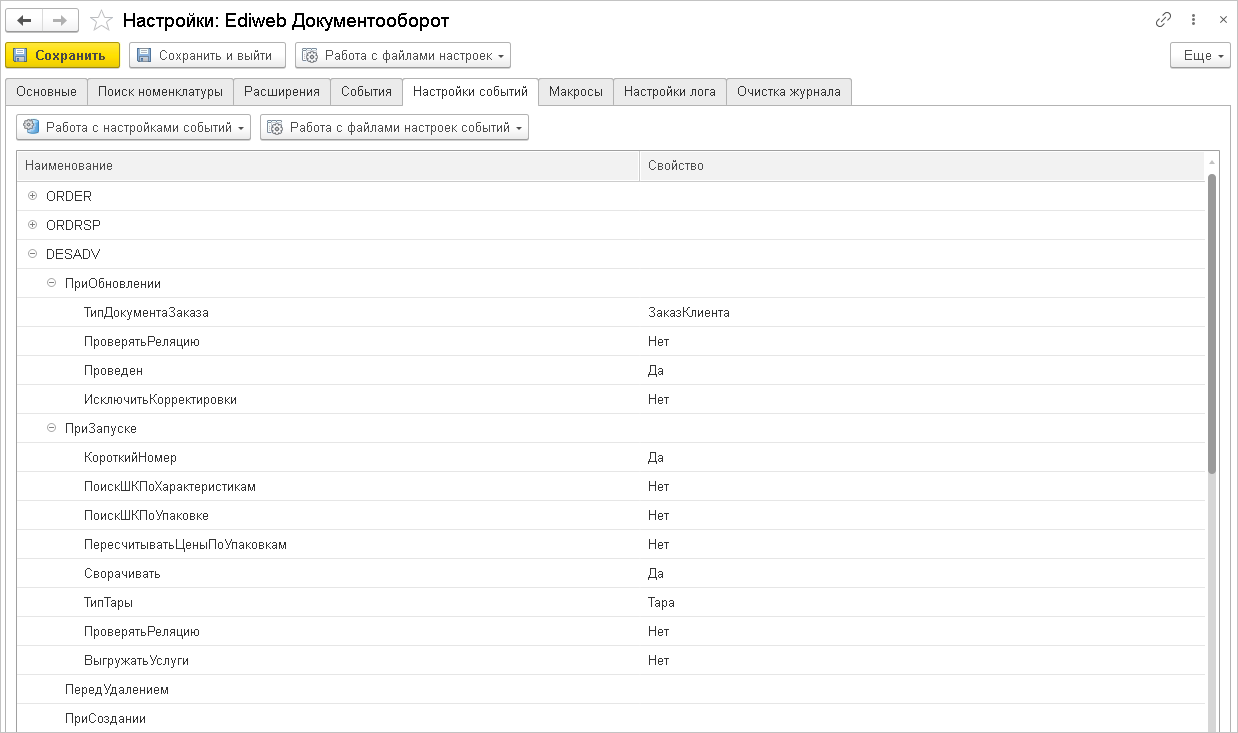Add window to favorites with star icon
This screenshot has height=733, width=1238.
100,20
